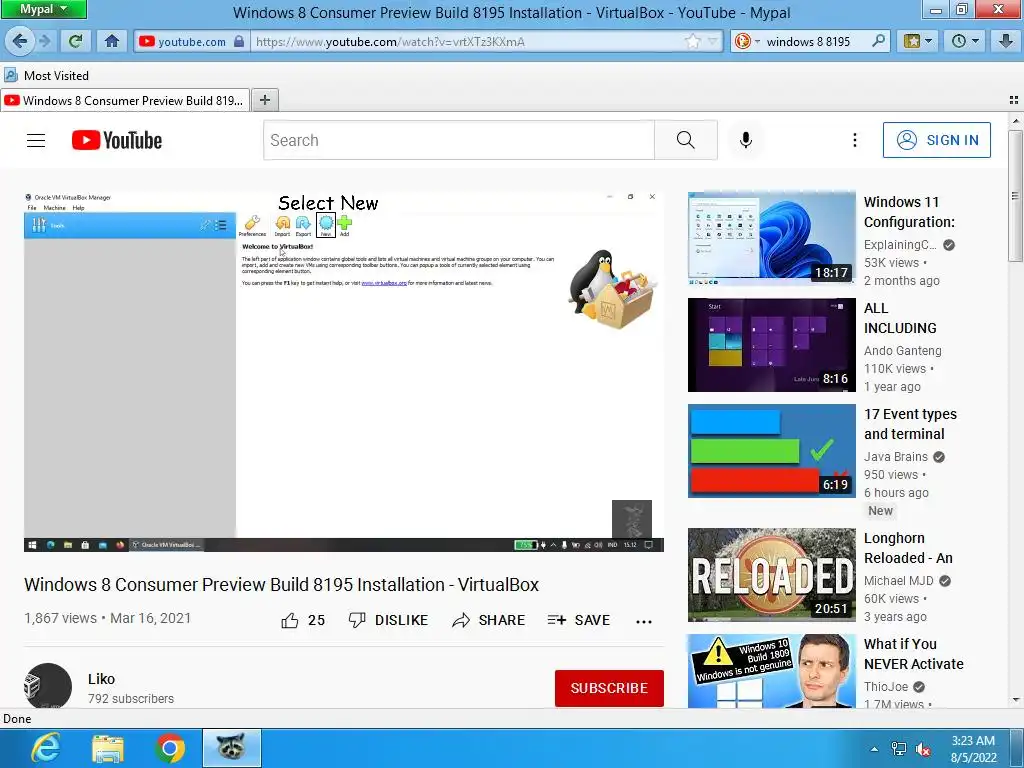Save the video to a playlist

click(579, 620)
